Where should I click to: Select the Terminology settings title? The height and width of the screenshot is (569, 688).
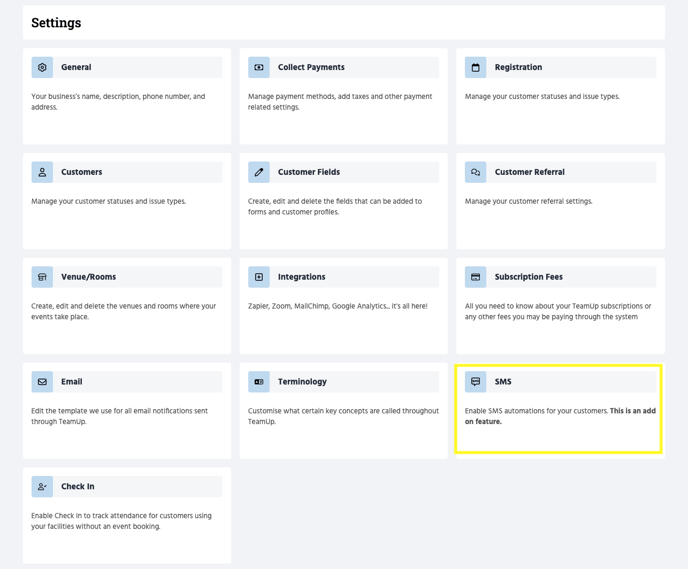point(302,382)
